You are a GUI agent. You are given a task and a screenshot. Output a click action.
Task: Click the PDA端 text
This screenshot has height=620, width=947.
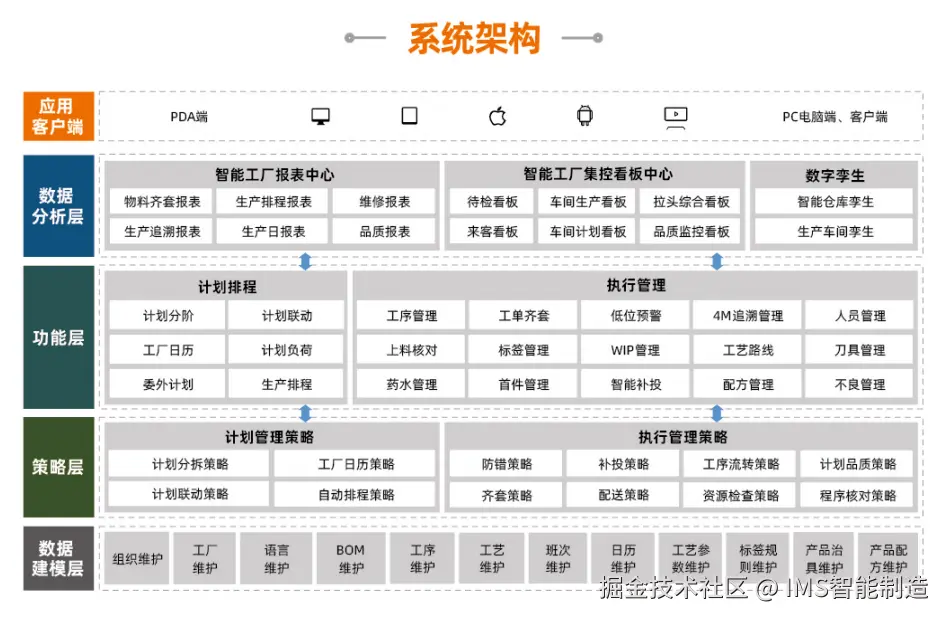click(x=189, y=117)
